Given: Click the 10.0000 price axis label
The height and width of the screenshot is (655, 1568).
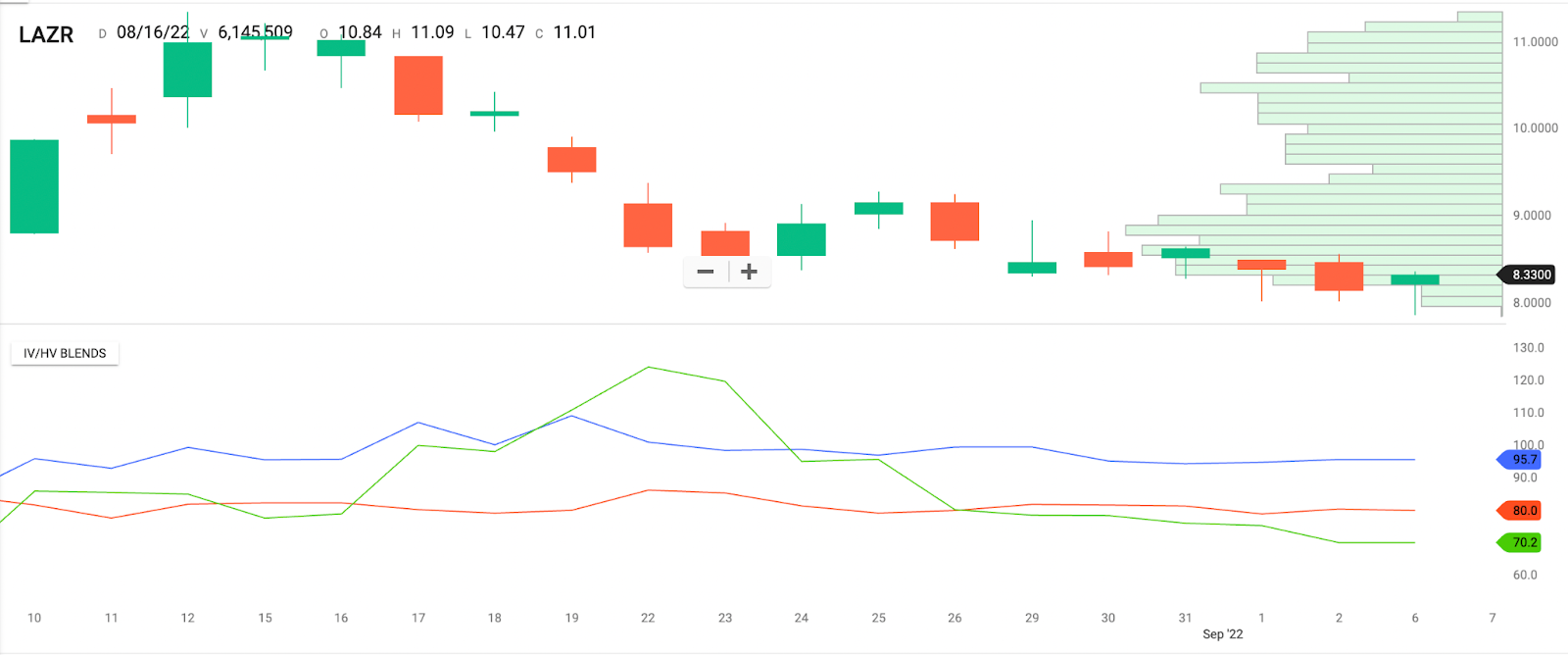Looking at the screenshot, I should tap(1536, 128).
